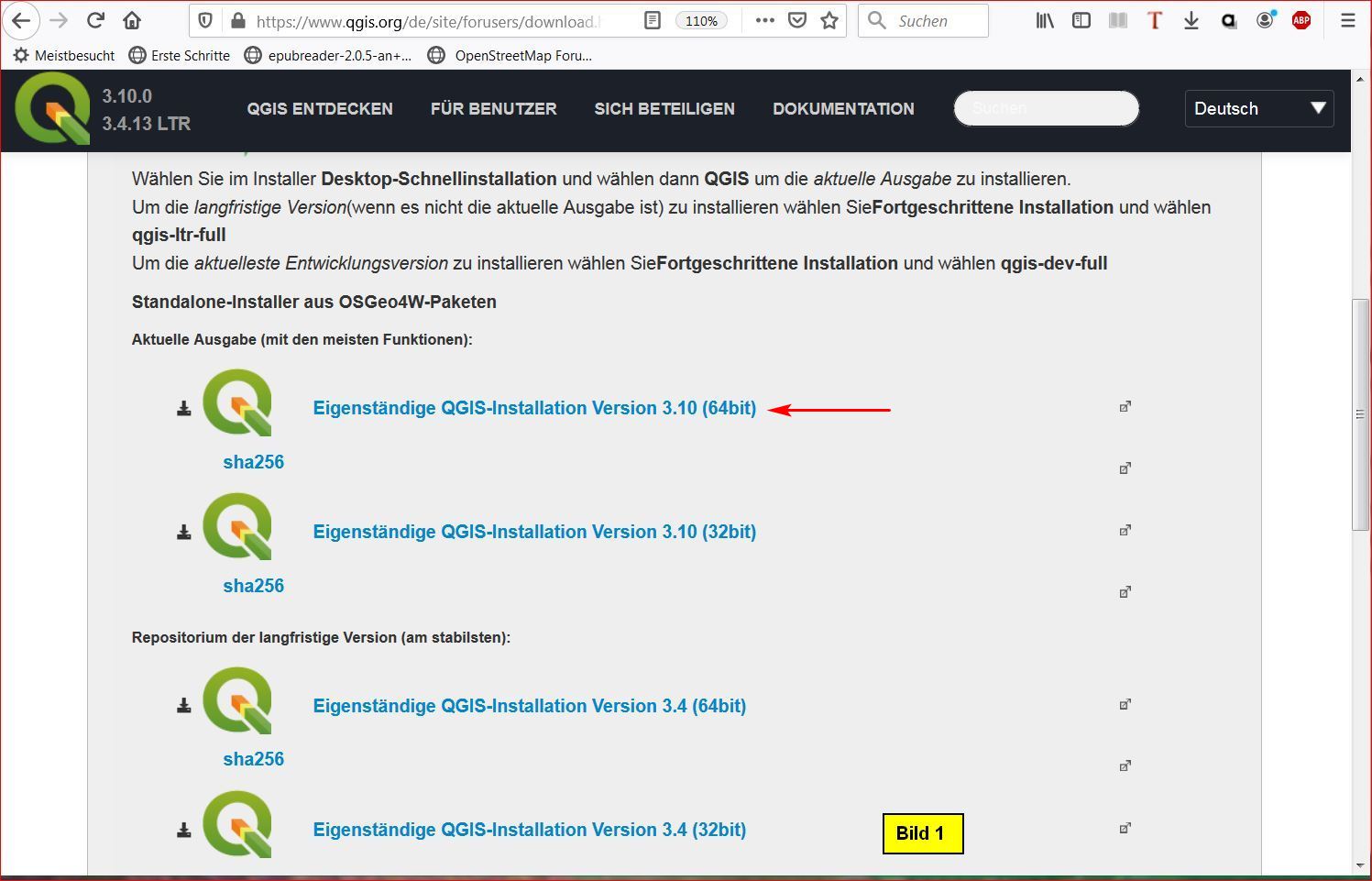The width and height of the screenshot is (1372, 881).
Task: Open the DOKUMENTATION menu item
Action: 843,108
